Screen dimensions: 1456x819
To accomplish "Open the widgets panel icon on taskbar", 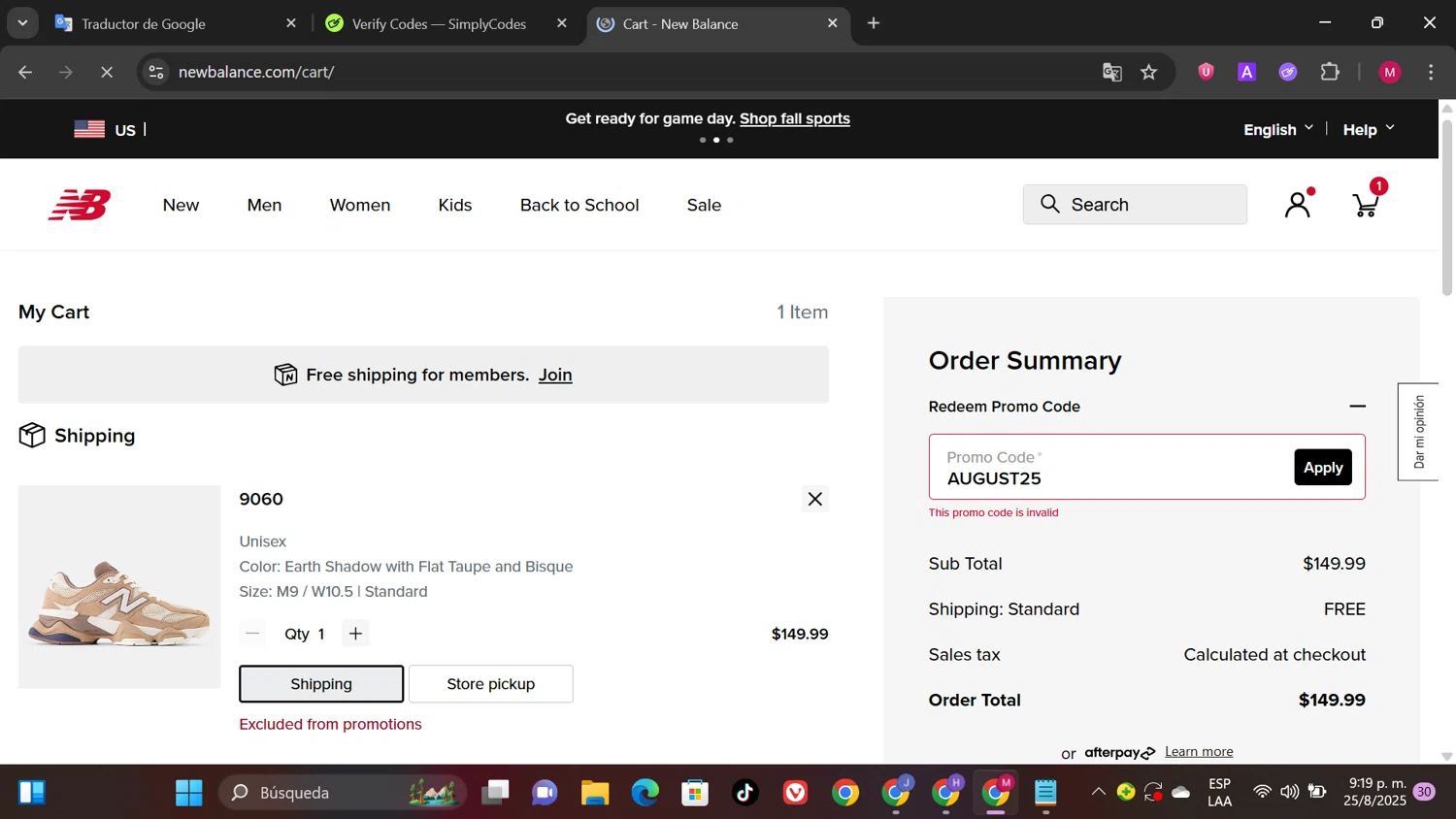I will [x=31, y=793].
